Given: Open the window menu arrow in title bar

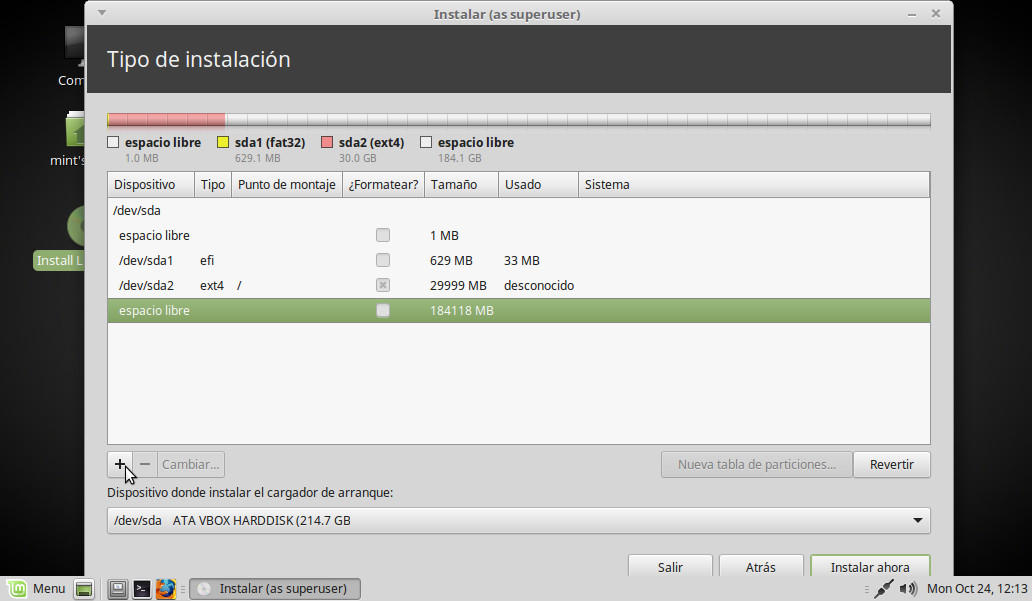Looking at the screenshot, I should tap(102, 14).
